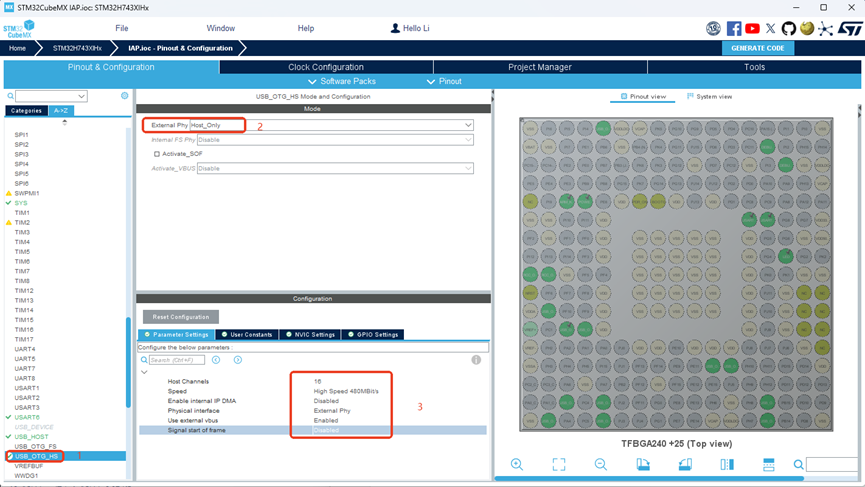Select TIM2 with warning icon
This screenshot has height=487, width=865.
pos(22,222)
